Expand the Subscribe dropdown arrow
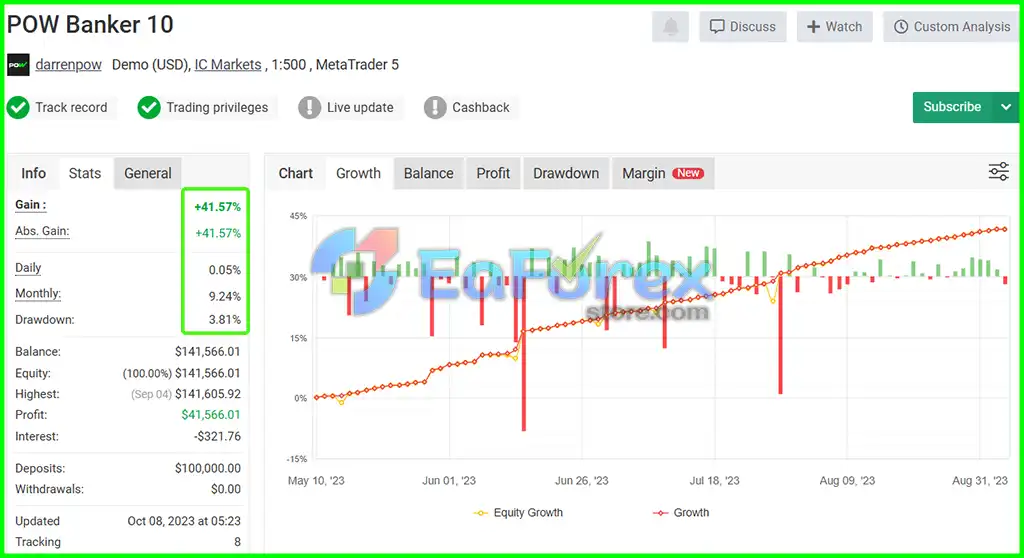Image resolution: width=1024 pixels, height=558 pixels. (1006, 107)
